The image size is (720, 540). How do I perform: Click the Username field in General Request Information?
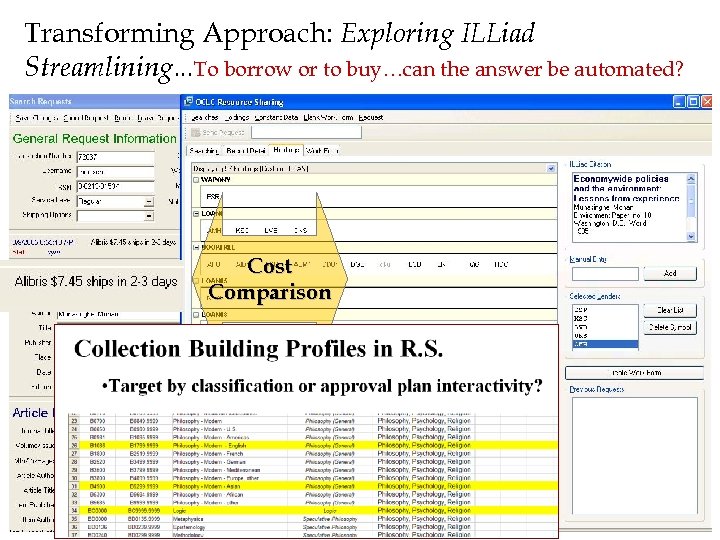115,172
